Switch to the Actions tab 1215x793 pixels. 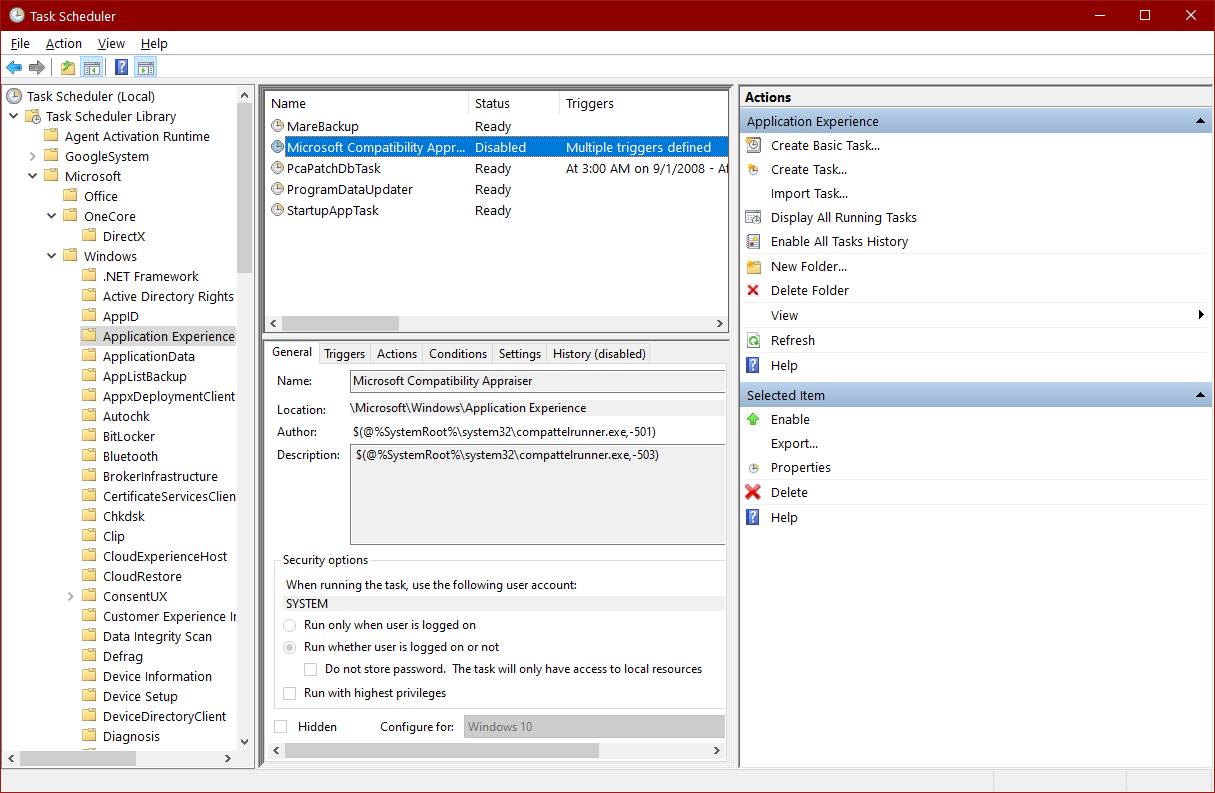point(397,354)
